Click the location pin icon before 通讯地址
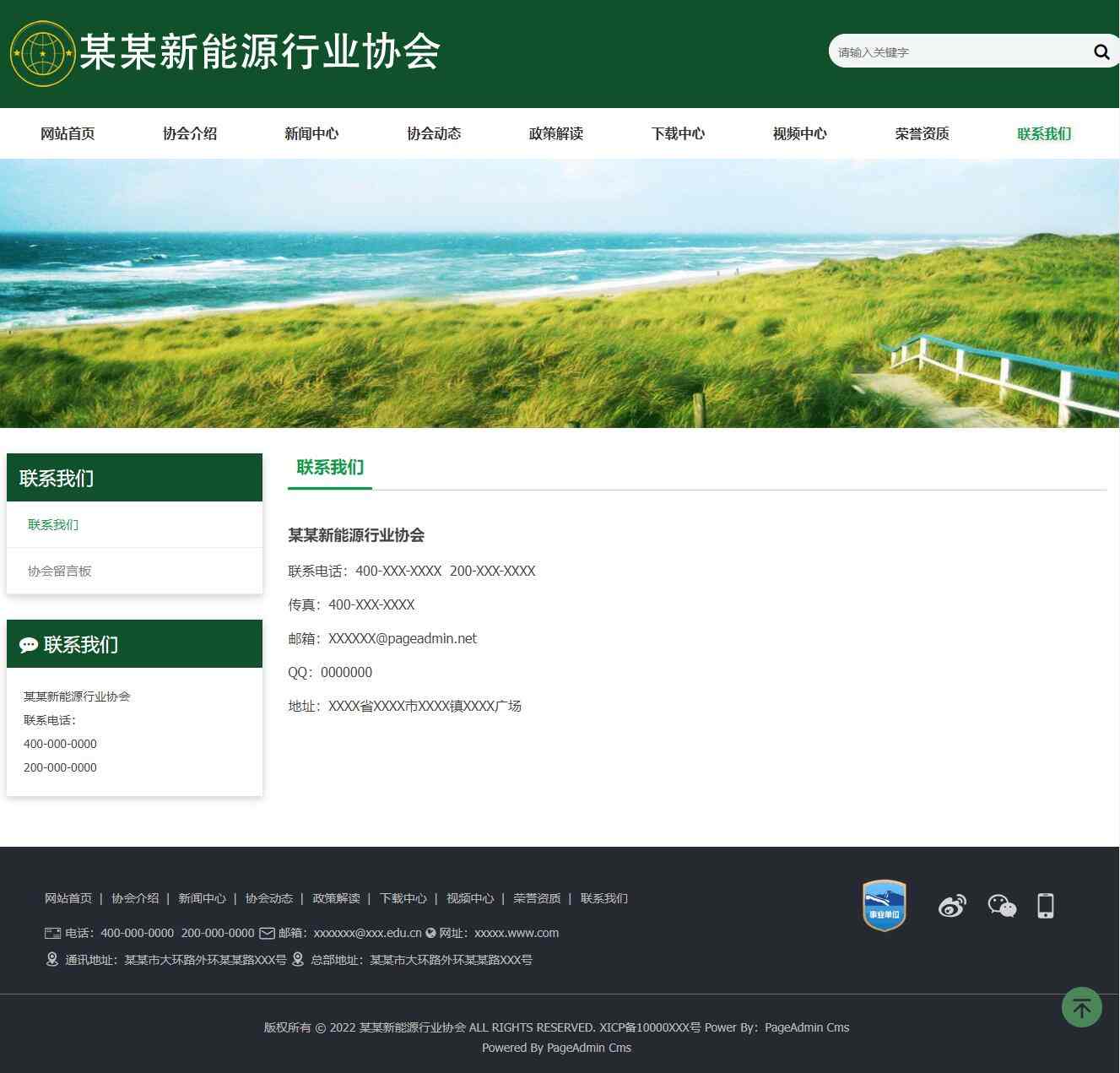Viewport: 1120px width, 1073px height. click(52, 960)
